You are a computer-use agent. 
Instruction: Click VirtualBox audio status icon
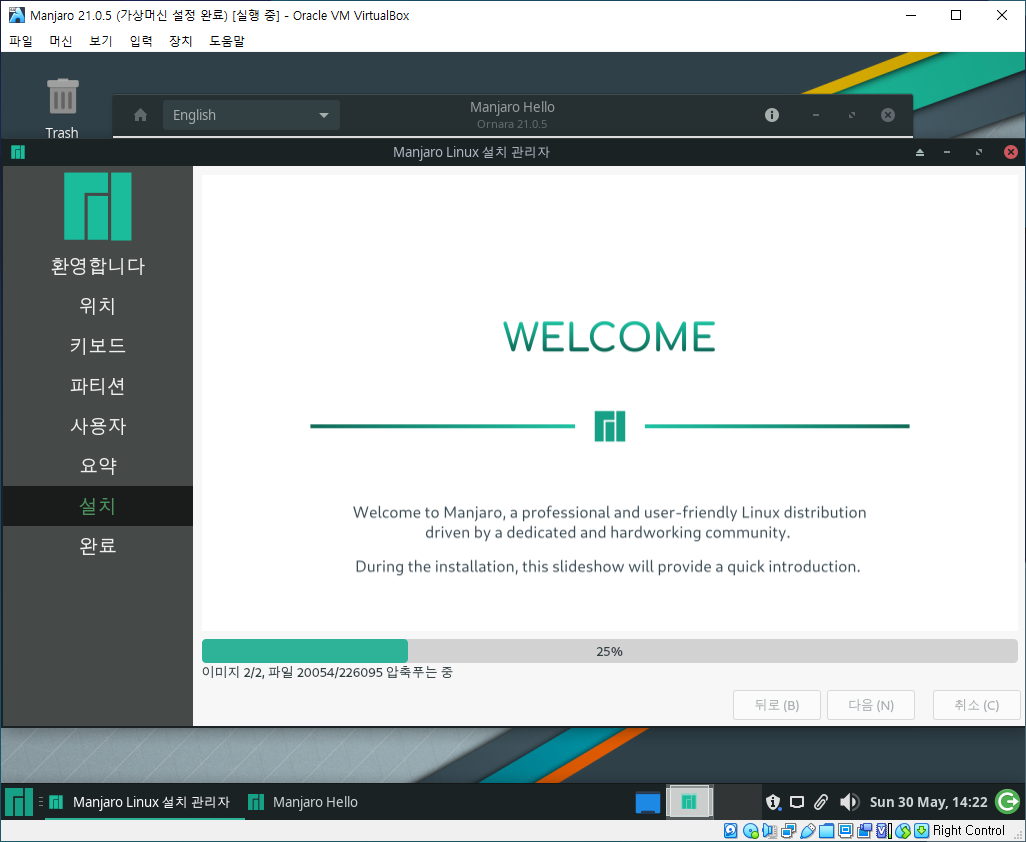click(x=770, y=831)
